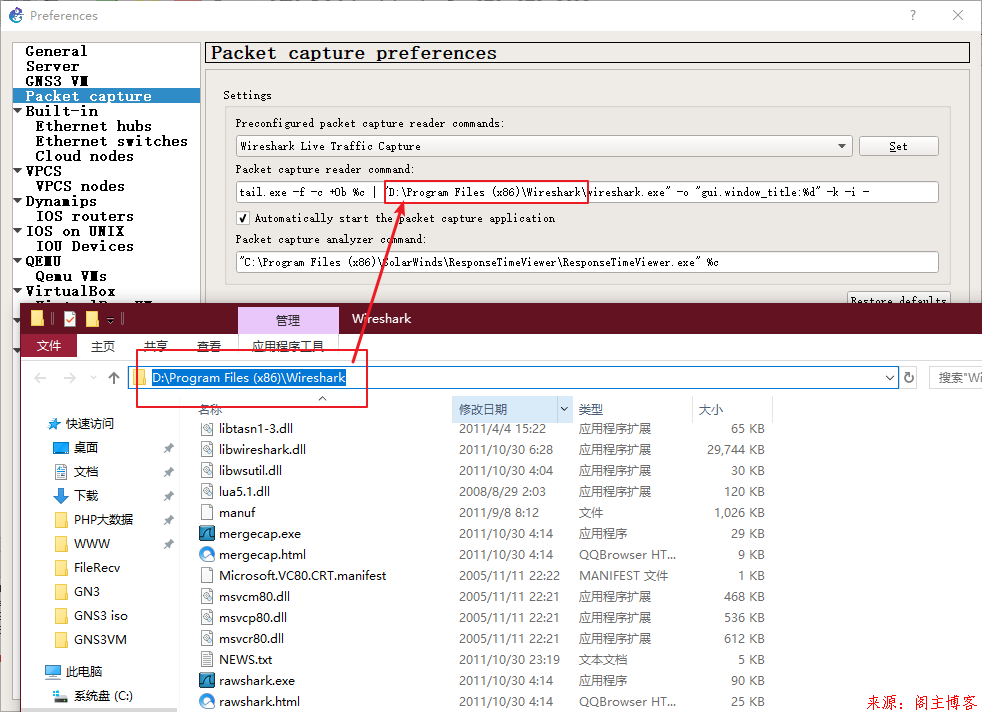
Task: Click the packet capture reader command field
Action: tap(587, 192)
